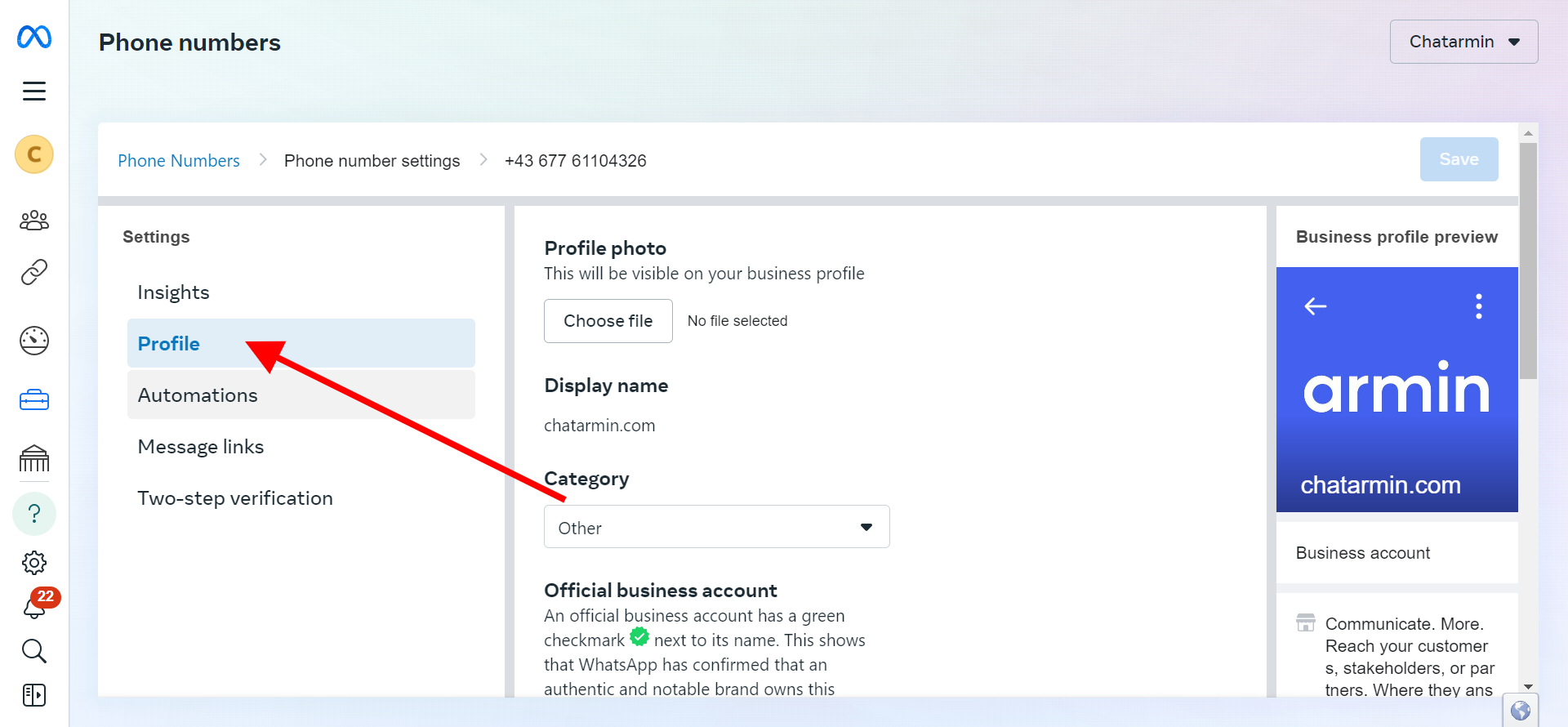Open the hamburger menu in sidebar
This screenshot has width=1568, height=727.
click(34, 91)
